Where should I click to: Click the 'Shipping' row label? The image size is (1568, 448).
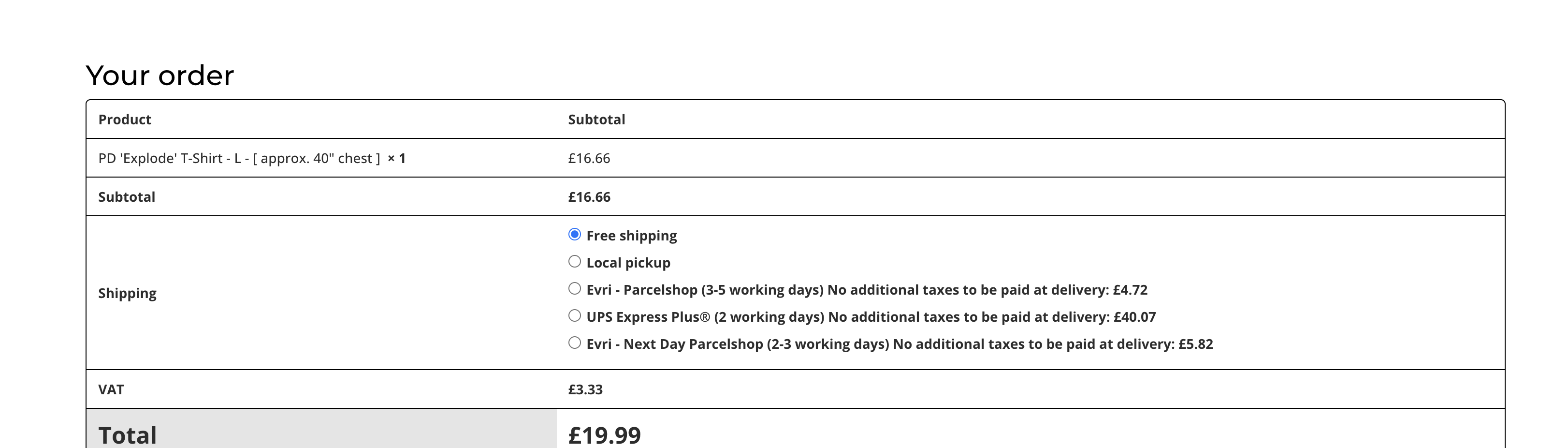(127, 293)
